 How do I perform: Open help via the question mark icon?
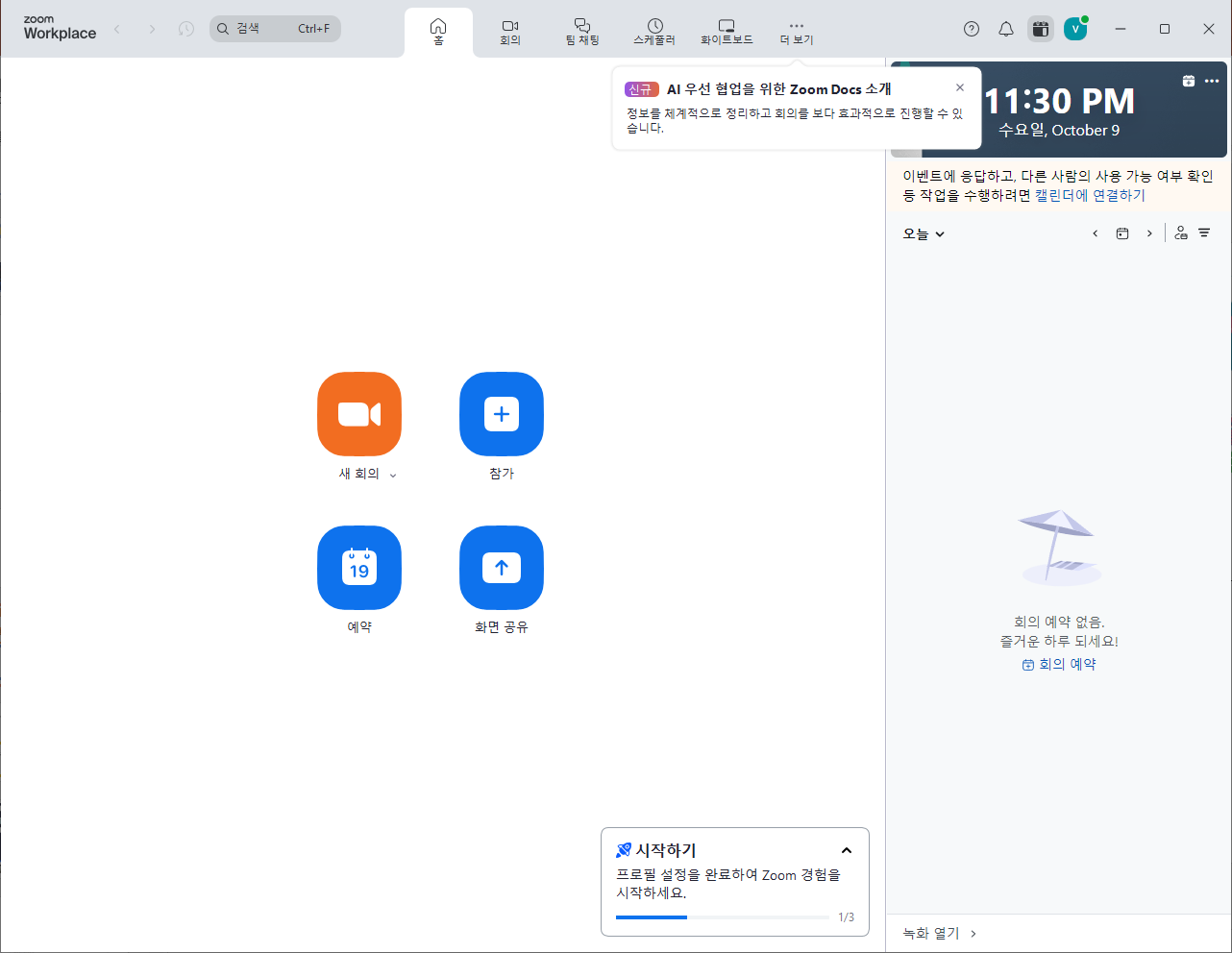coord(971,29)
